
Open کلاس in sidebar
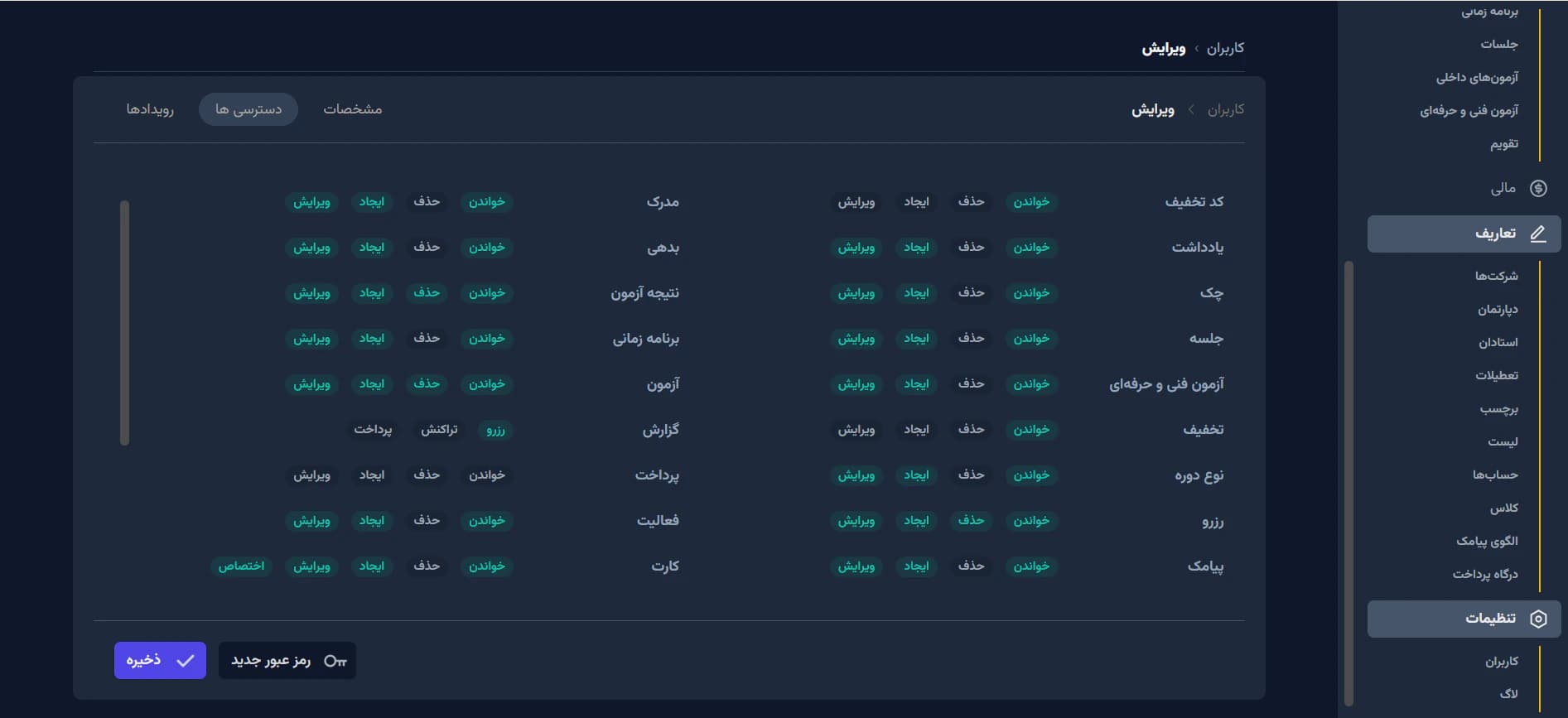point(1504,508)
